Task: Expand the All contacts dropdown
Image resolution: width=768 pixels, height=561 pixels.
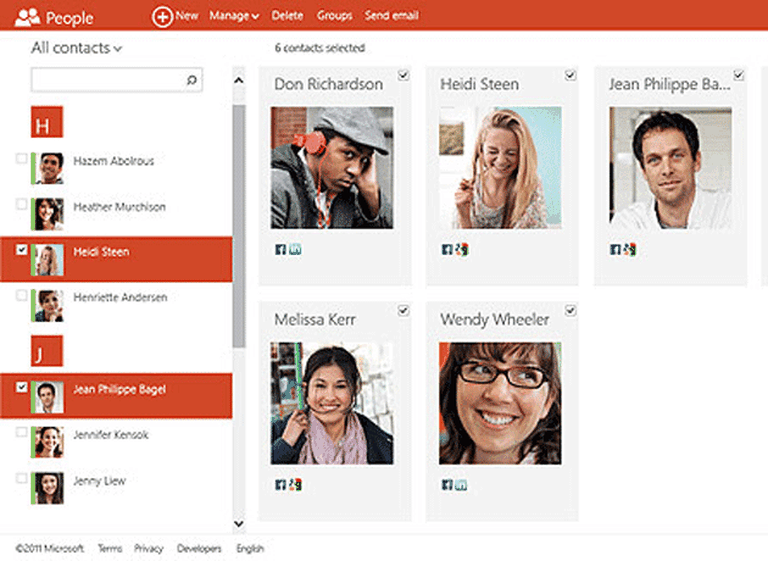Action: click(76, 48)
